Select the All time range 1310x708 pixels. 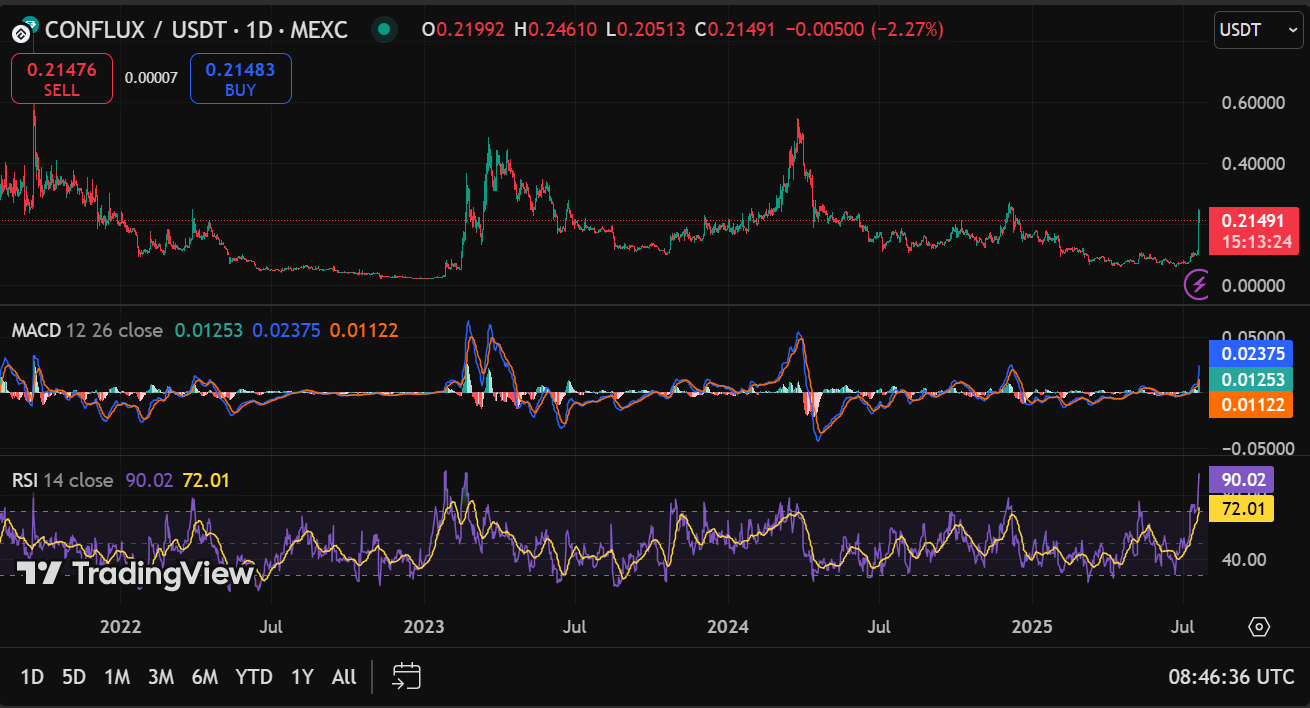point(344,677)
